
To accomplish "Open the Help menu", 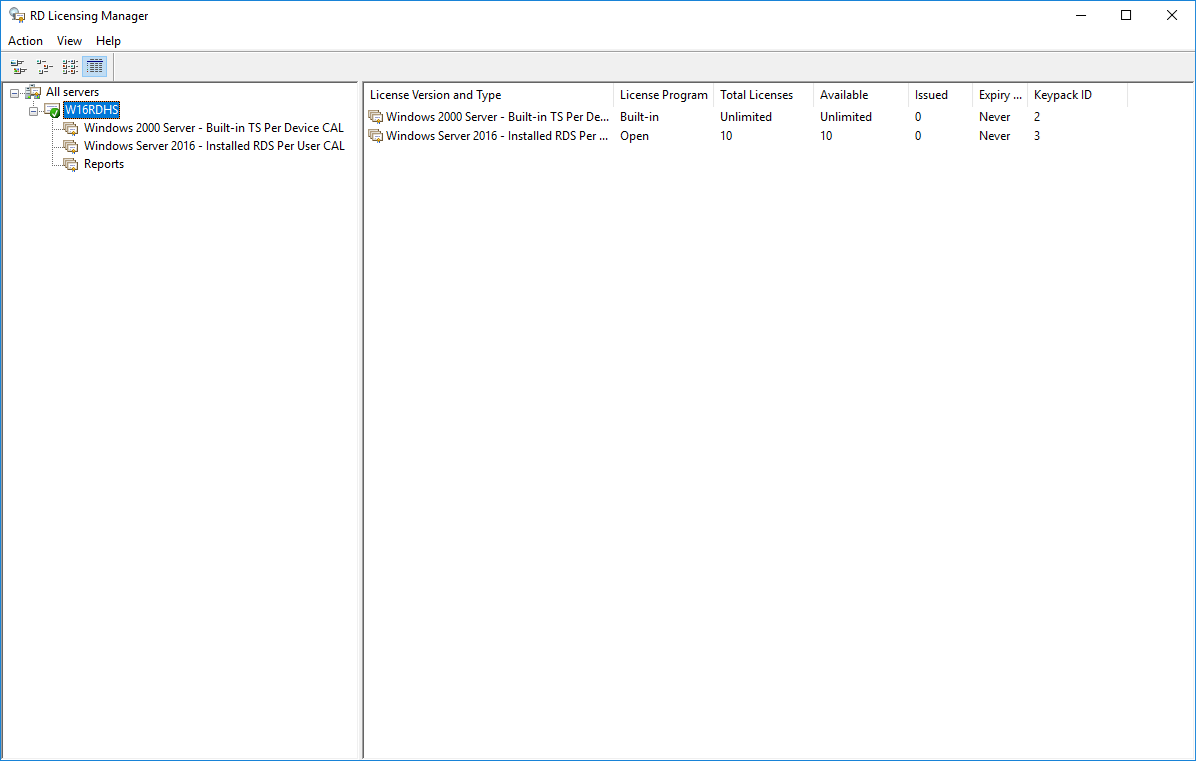I will pos(108,41).
